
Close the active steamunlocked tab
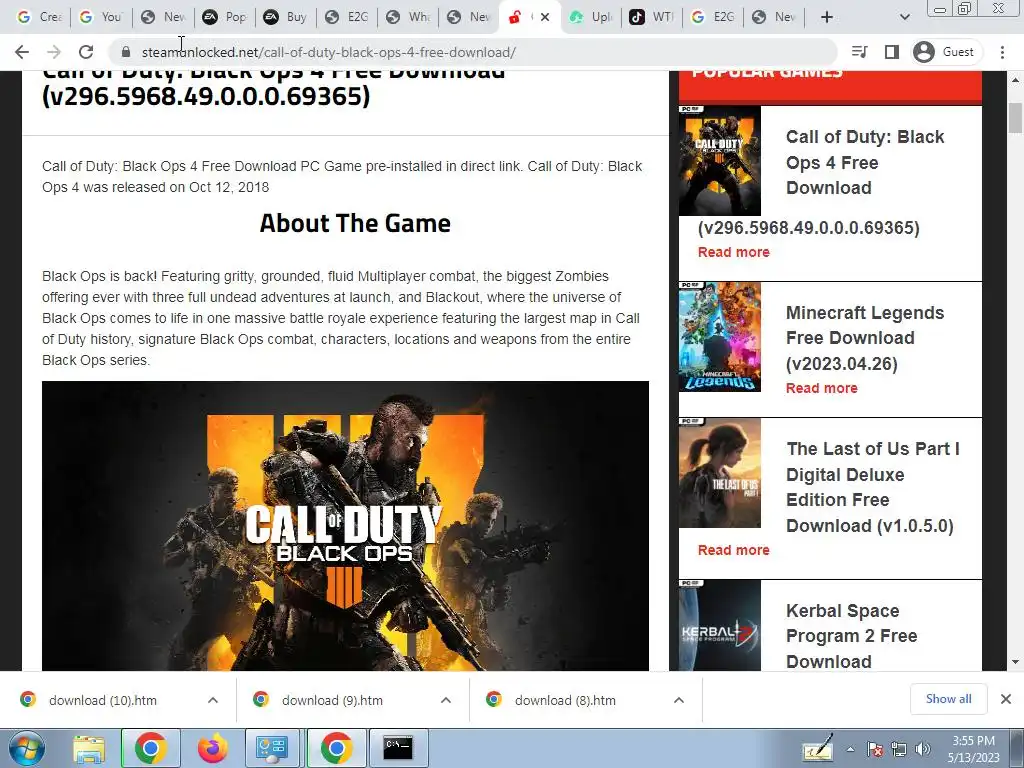[545, 17]
